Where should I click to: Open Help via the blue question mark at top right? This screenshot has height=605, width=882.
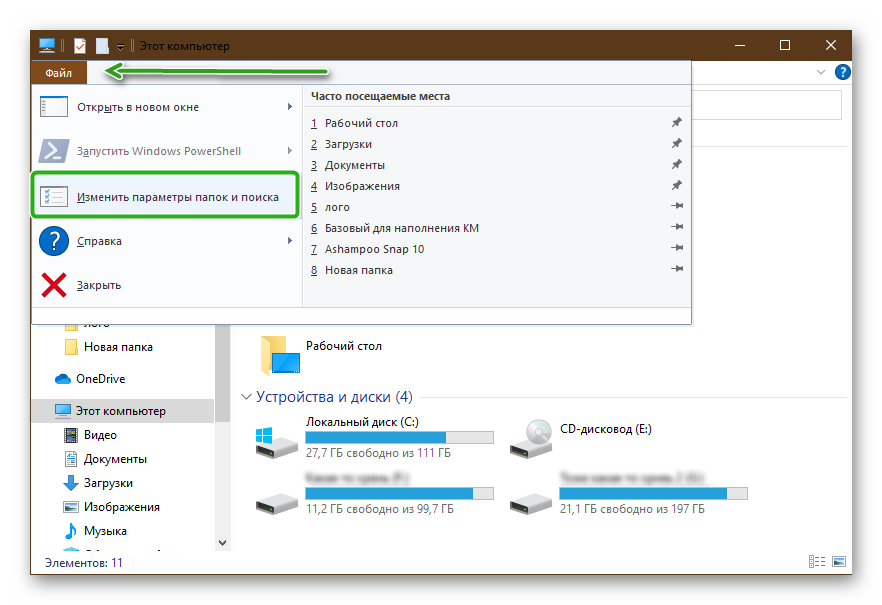(x=842, y=72)
